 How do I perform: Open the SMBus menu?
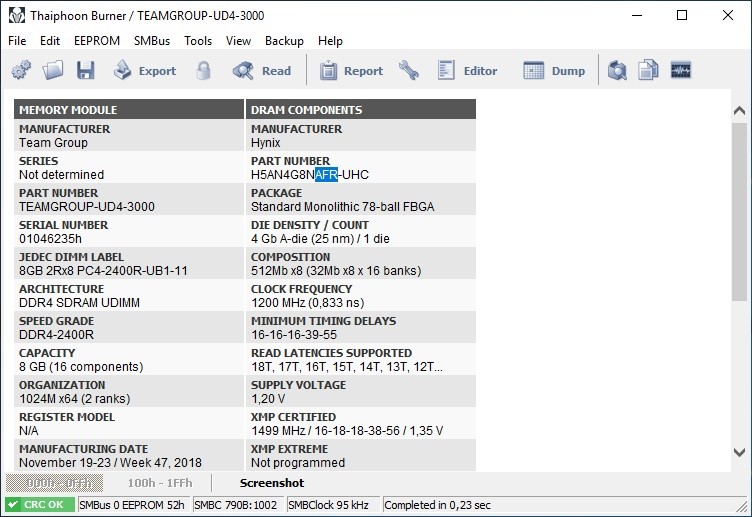point(152,41)
